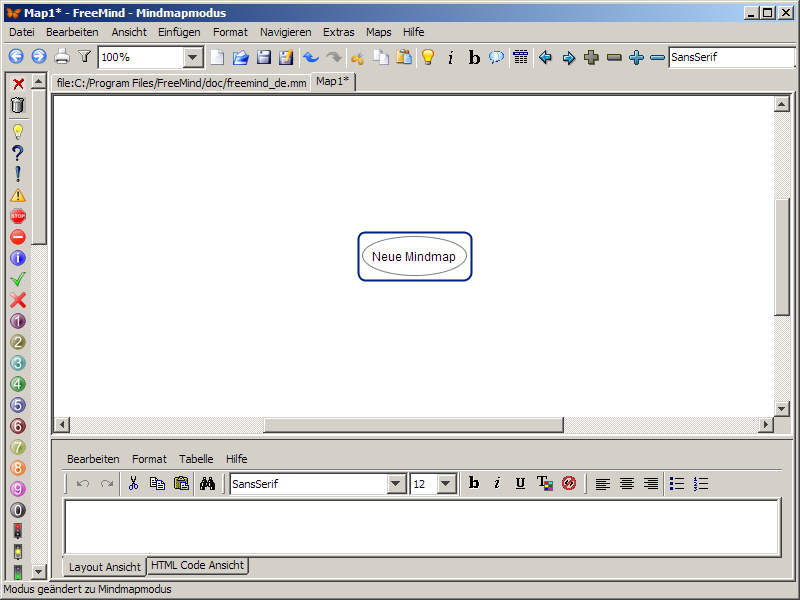Toggle italic in the note editor toolbar

pyautogui.click(x=497, y=484)
